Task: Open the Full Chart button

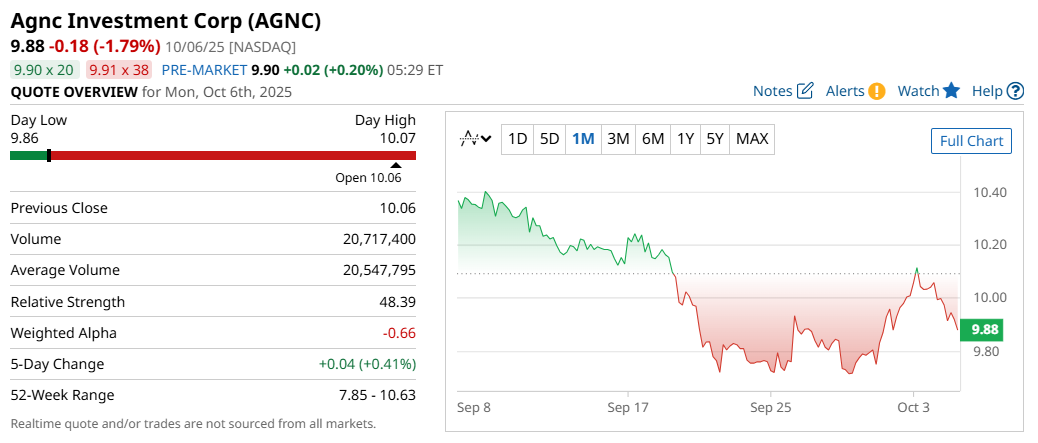Action: coord(971,141)
